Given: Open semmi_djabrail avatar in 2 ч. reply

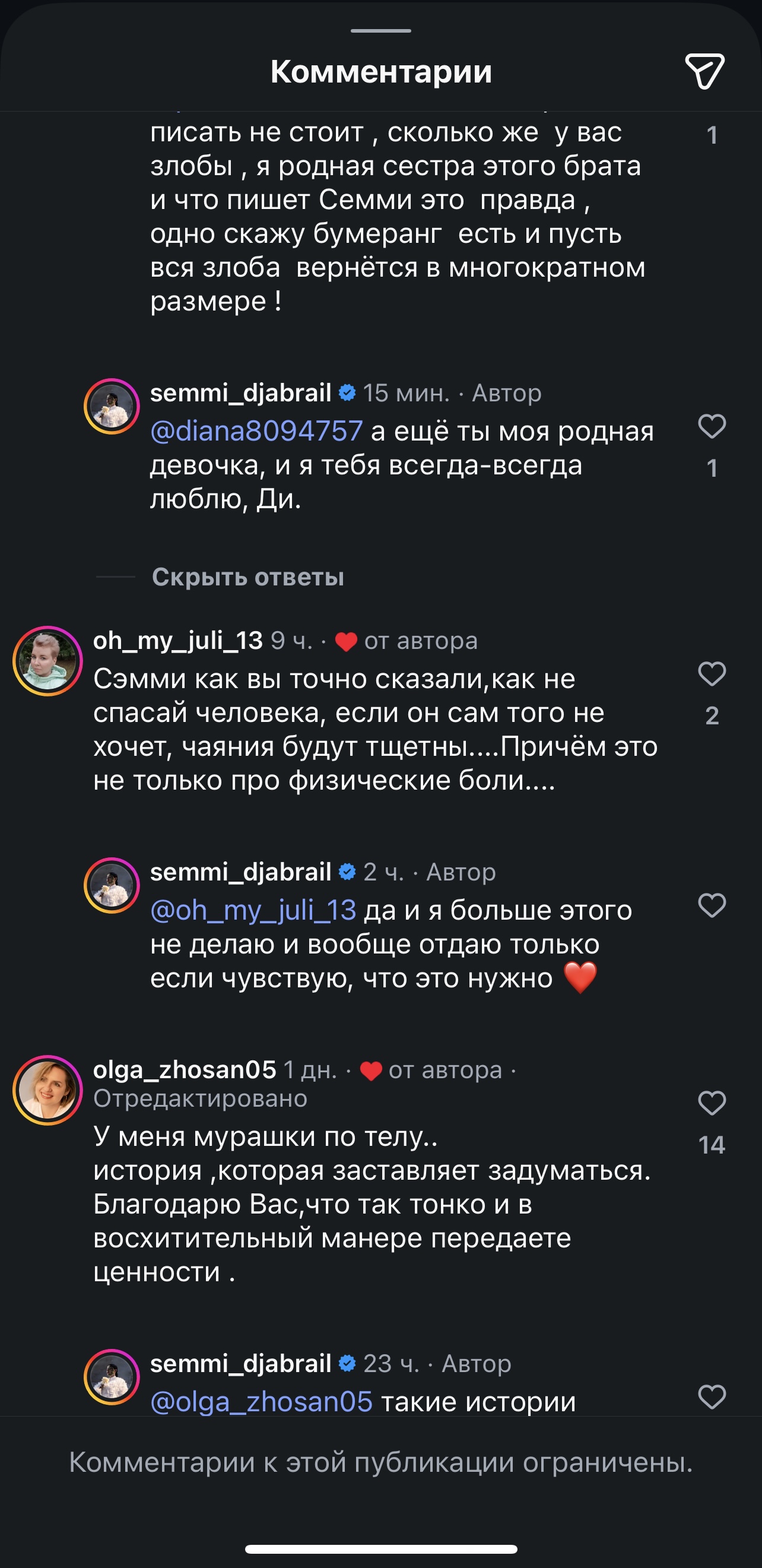Looking at the screenshot, I should pyautogui.click(x=112, y=885).
